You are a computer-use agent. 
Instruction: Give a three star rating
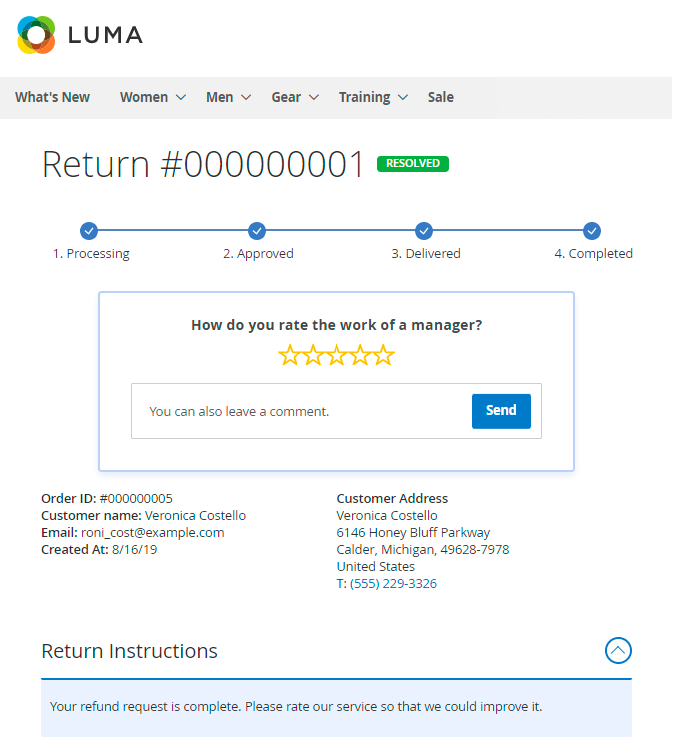336,355
